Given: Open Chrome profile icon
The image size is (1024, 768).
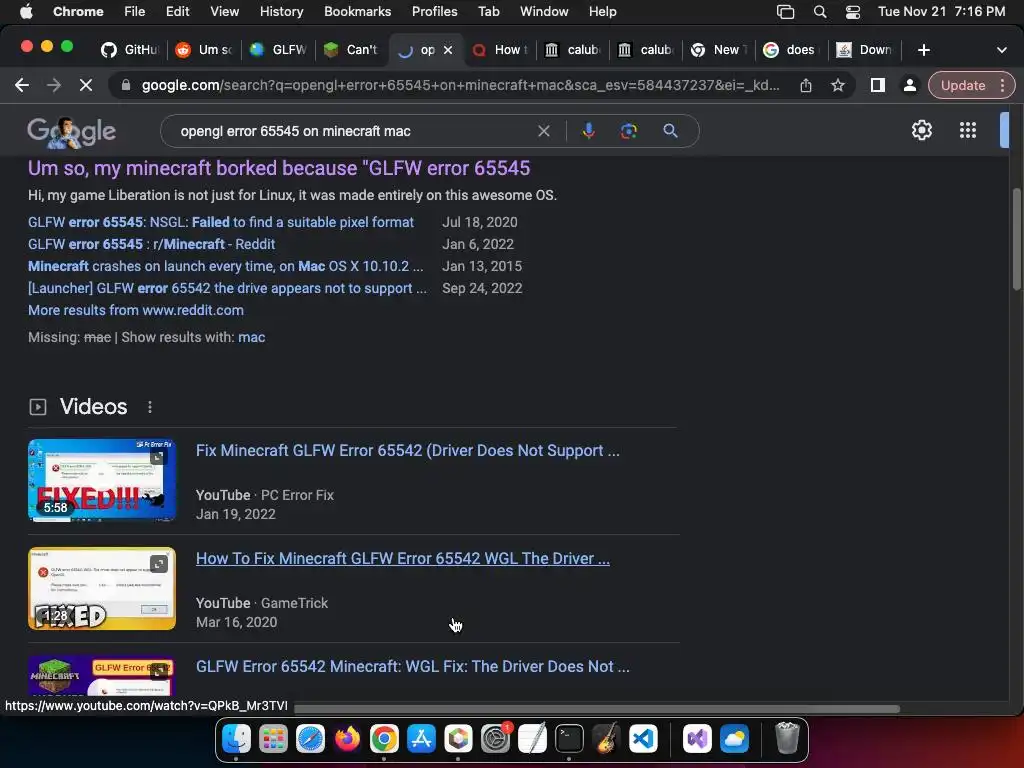Looking at the screenshot, I should coord(909,85).
